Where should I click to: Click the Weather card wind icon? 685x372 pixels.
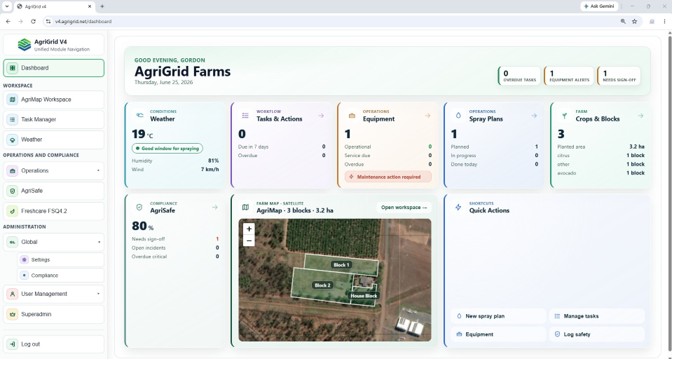pos(139,116)
